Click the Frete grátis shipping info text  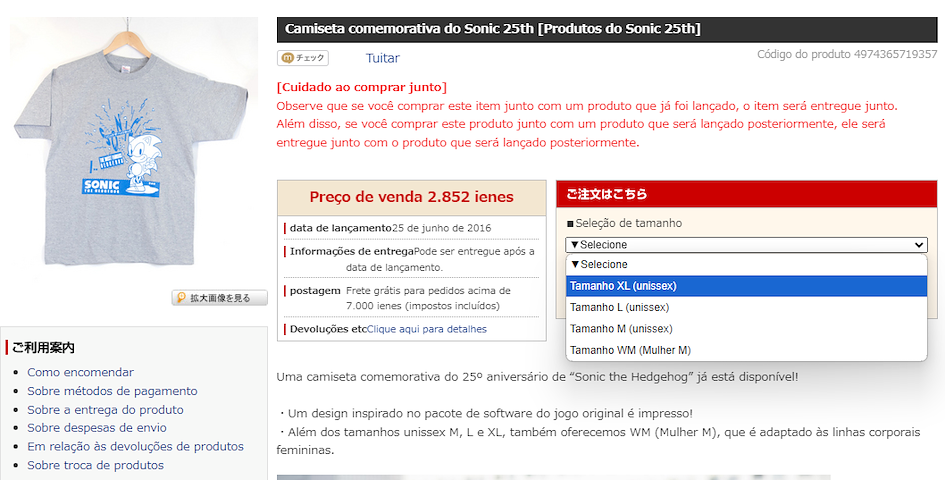pyautogui.click(x=429, y=298)
